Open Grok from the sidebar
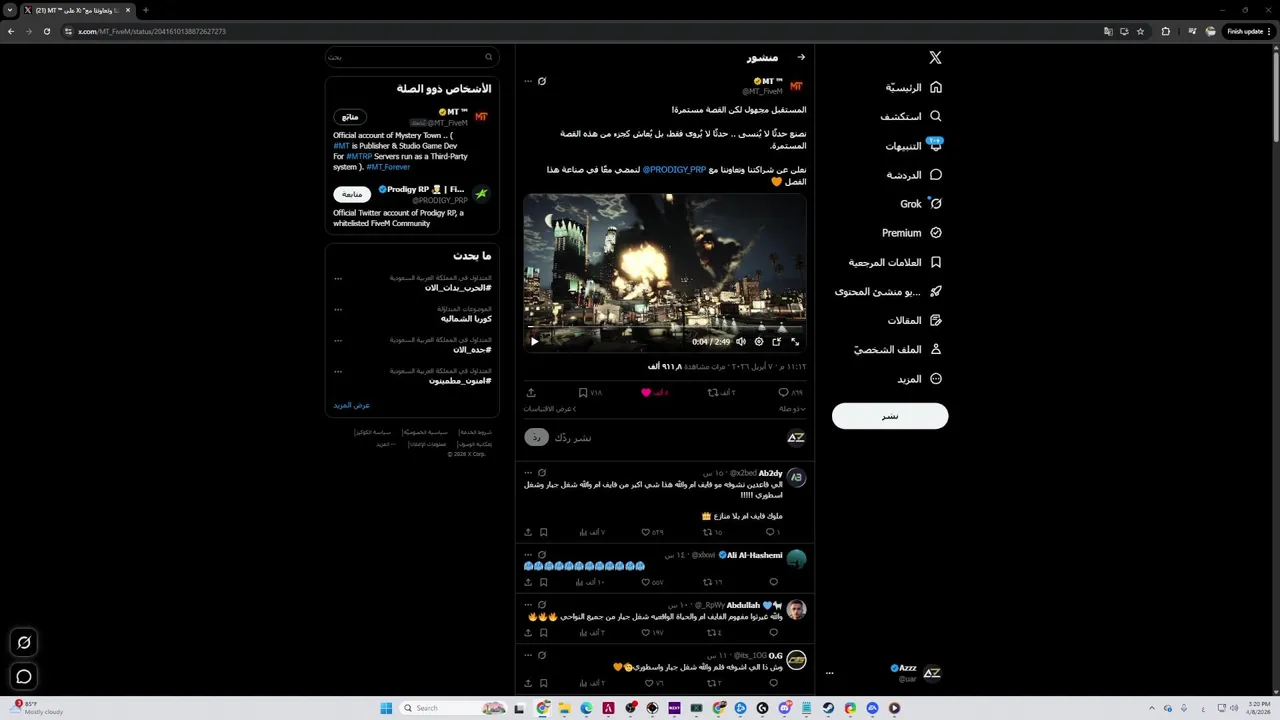 pos(921,204)
